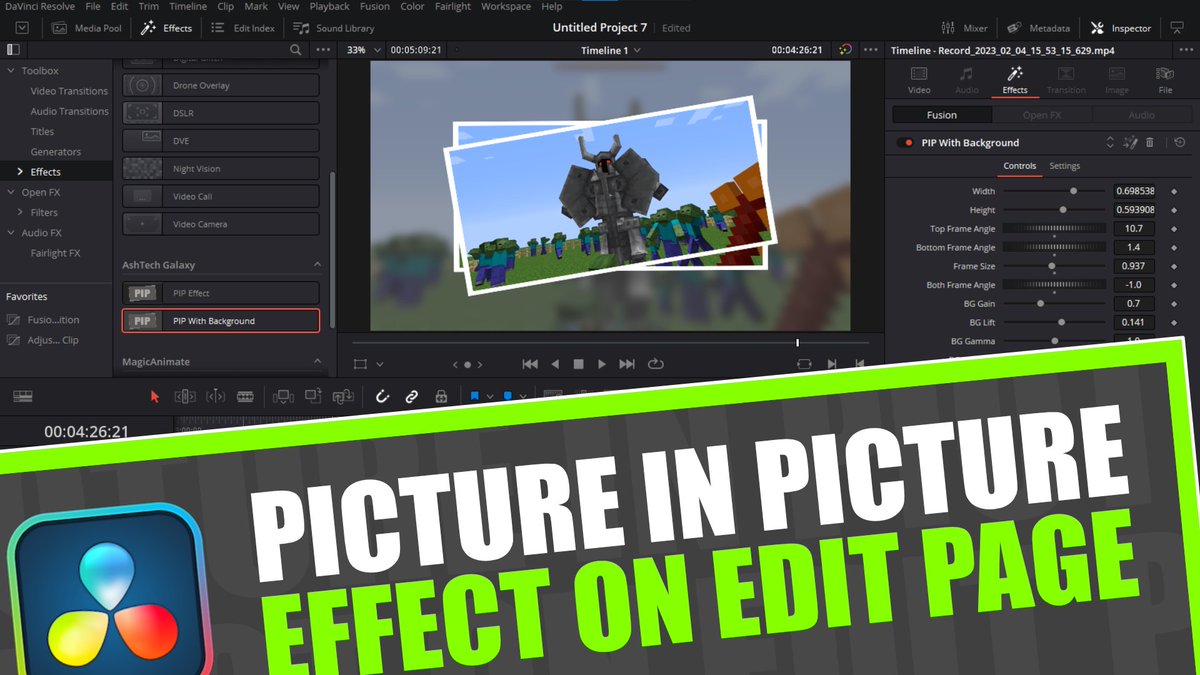
Task: Toggle the Inspector panel
Action: (1120, 28)
